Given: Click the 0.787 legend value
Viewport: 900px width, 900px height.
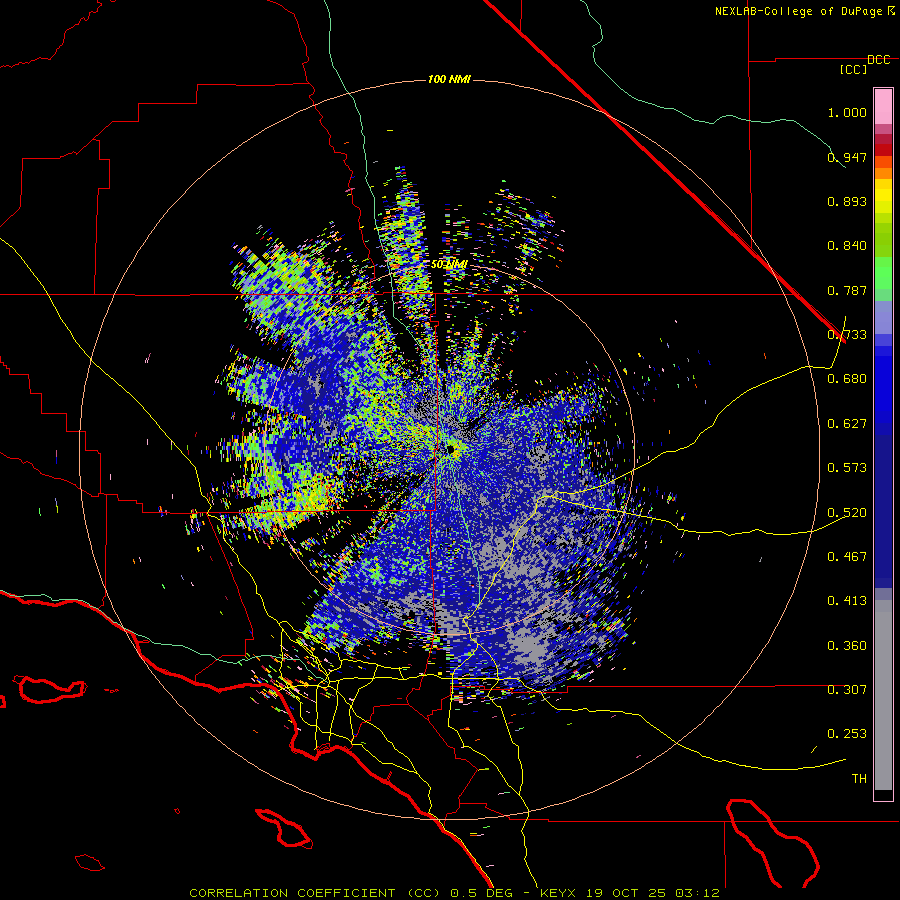Looking at the screenshot, I should pyautogui.click(x=847, y=290).
